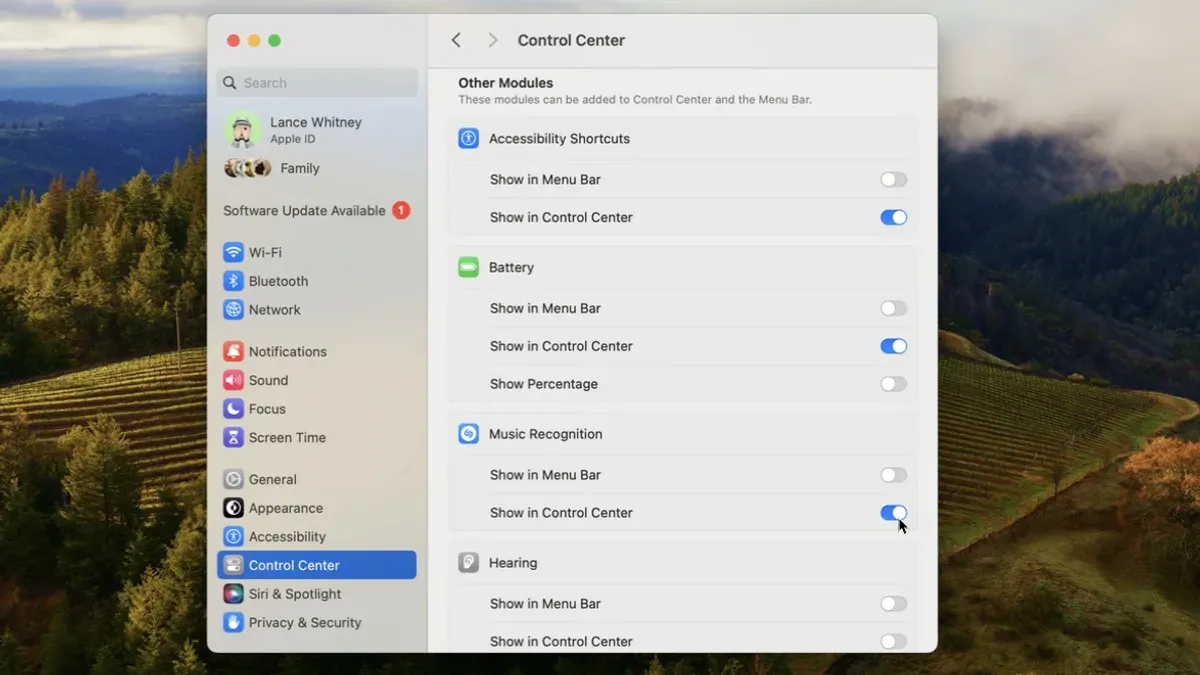Click the 'Music Recognition' module title
Viewport: 1200px width, 675px height.
click(545, 434)
